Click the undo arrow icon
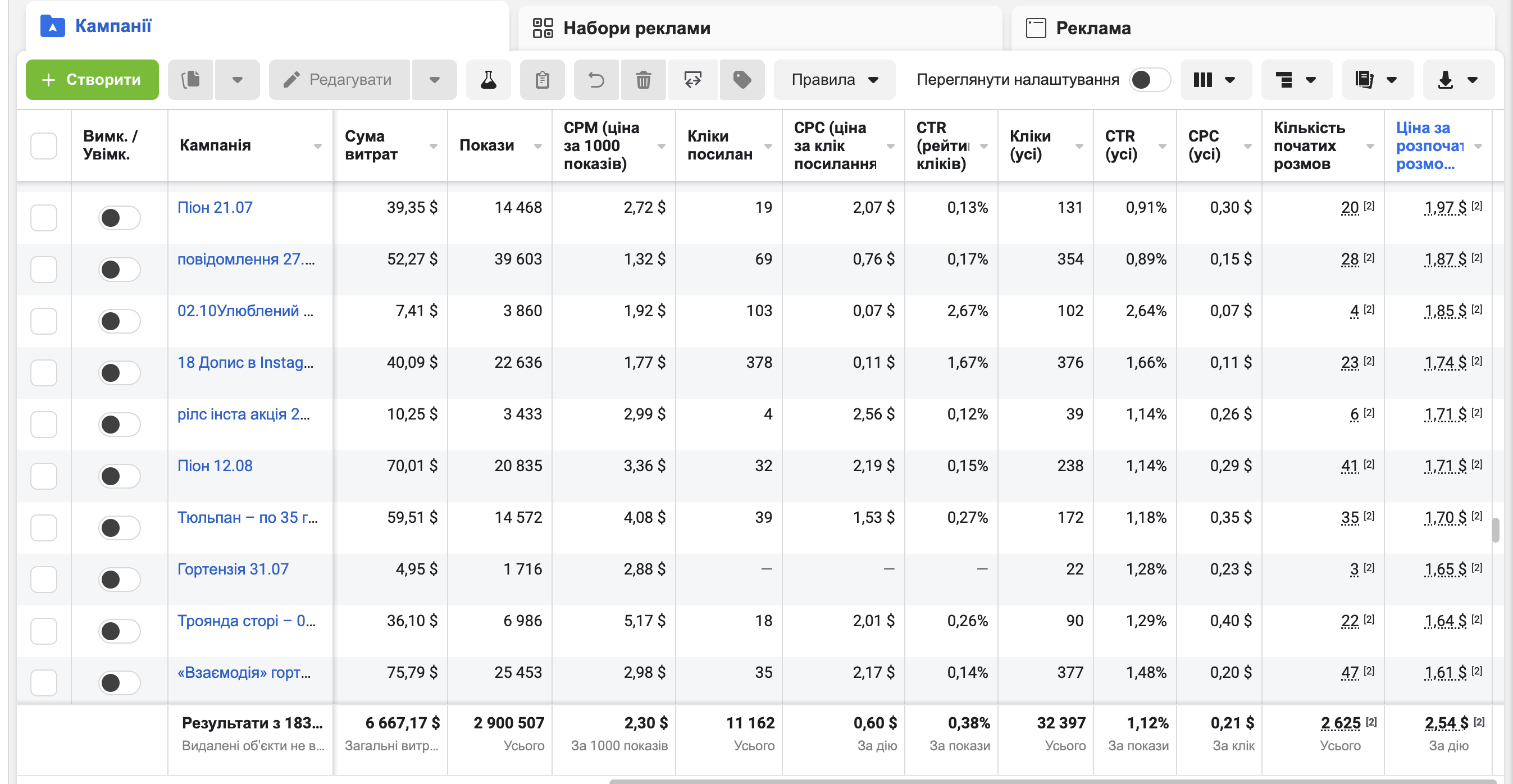 coord(596,79)
